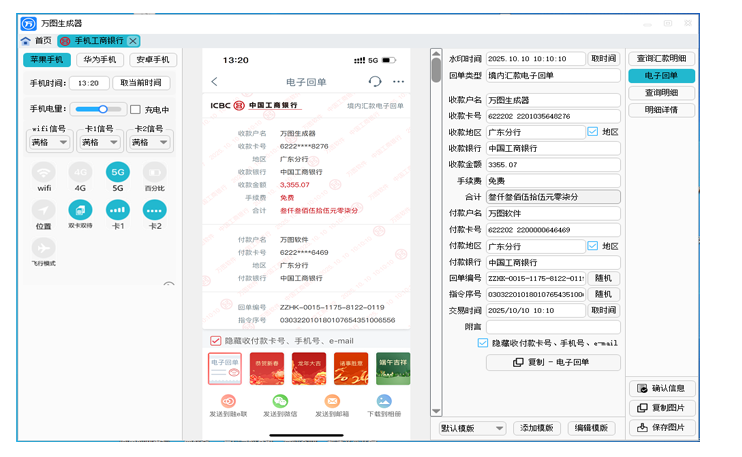Click the refresh icon in phone header
742x457 pixels.
[375, 81]
